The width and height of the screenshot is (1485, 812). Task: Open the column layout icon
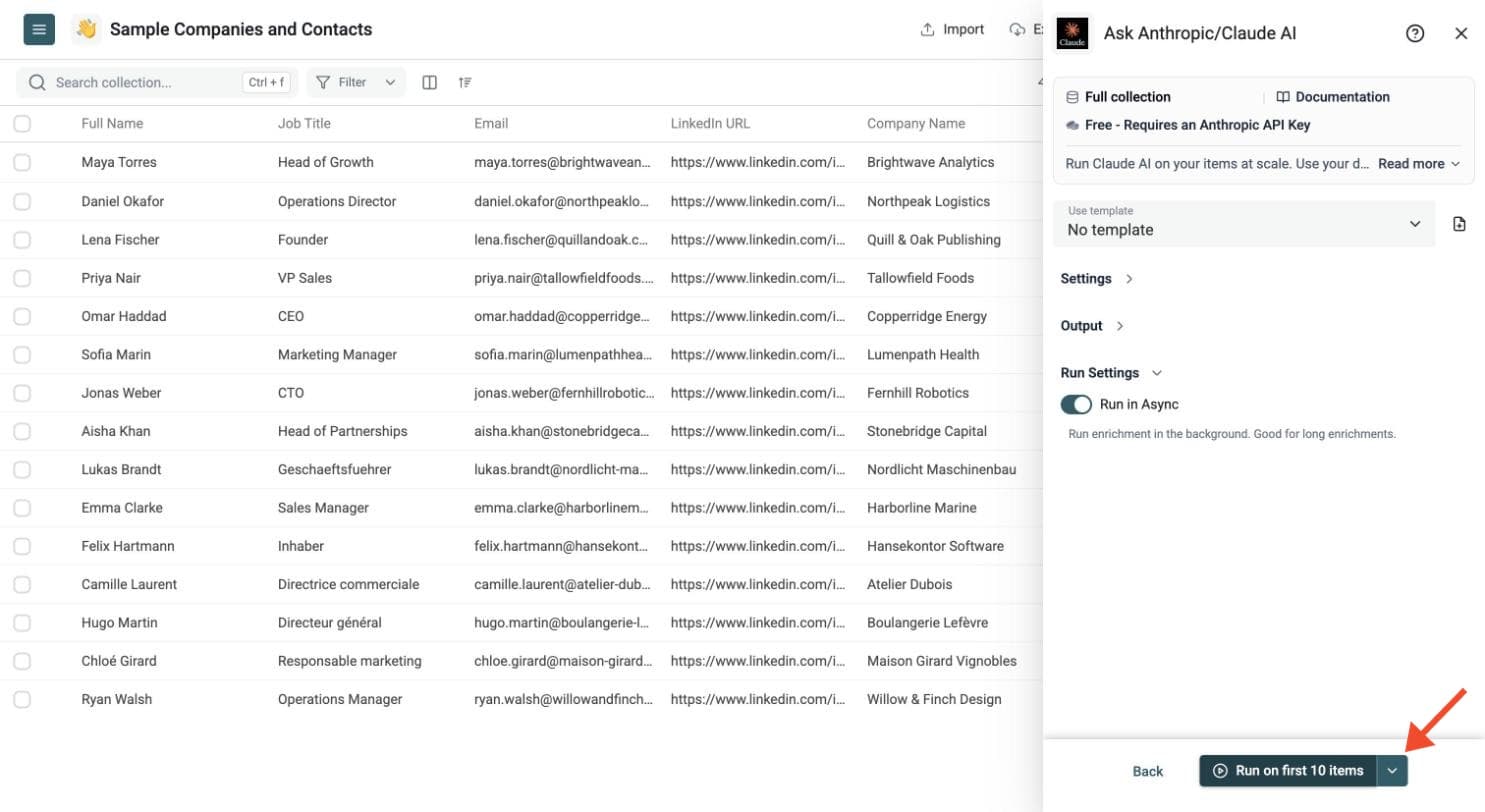(430, 83)
